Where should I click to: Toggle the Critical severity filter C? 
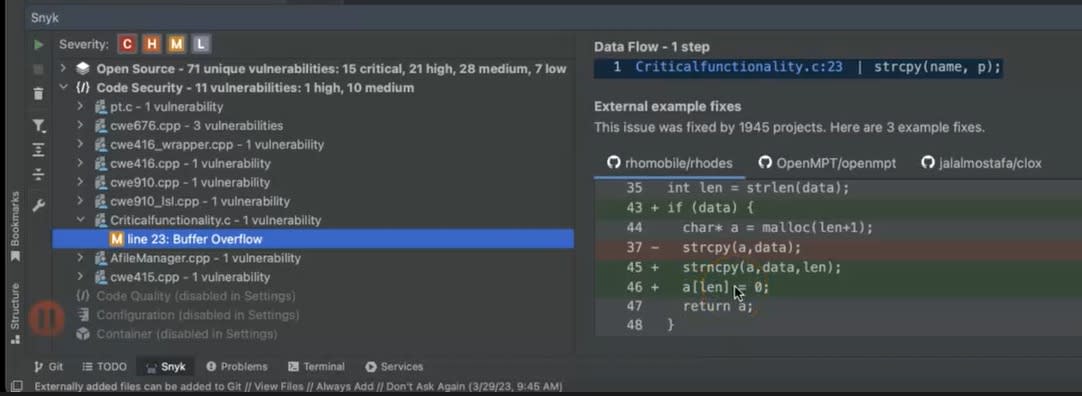click(x=126, y=45)
